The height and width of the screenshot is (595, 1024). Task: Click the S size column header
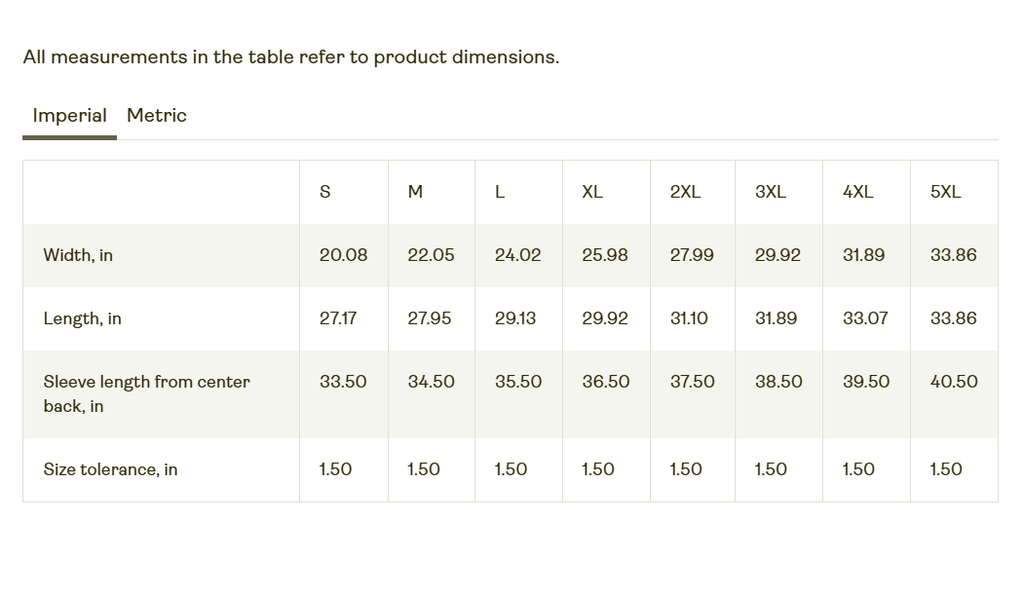click(x=325, y=192)
